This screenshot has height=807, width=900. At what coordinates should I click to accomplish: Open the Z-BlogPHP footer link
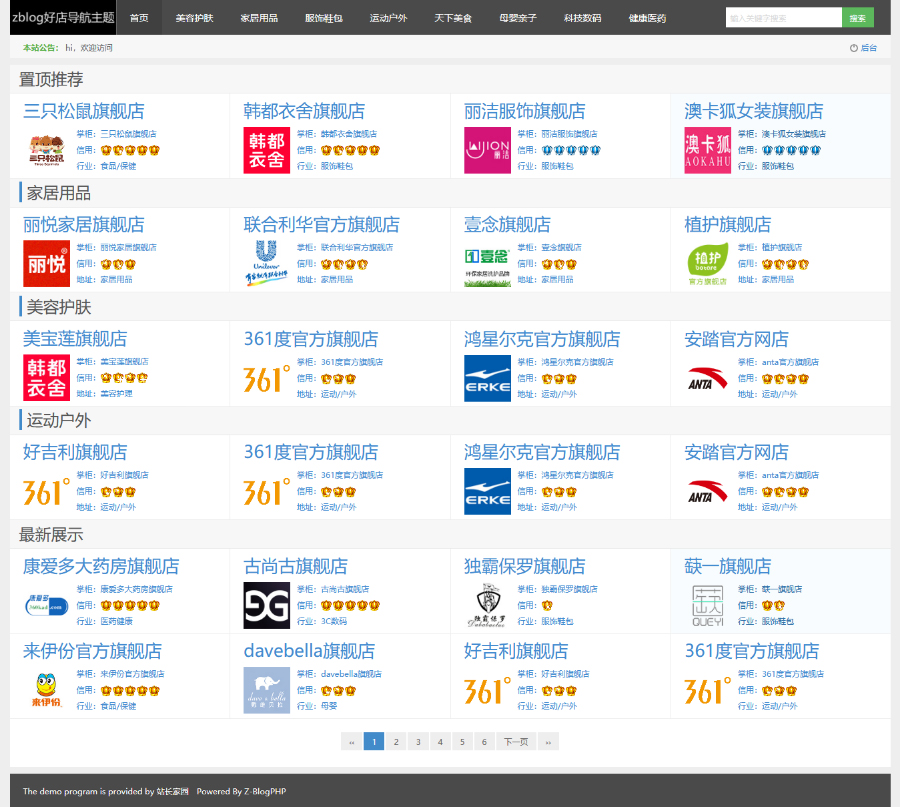pos(265,791)
